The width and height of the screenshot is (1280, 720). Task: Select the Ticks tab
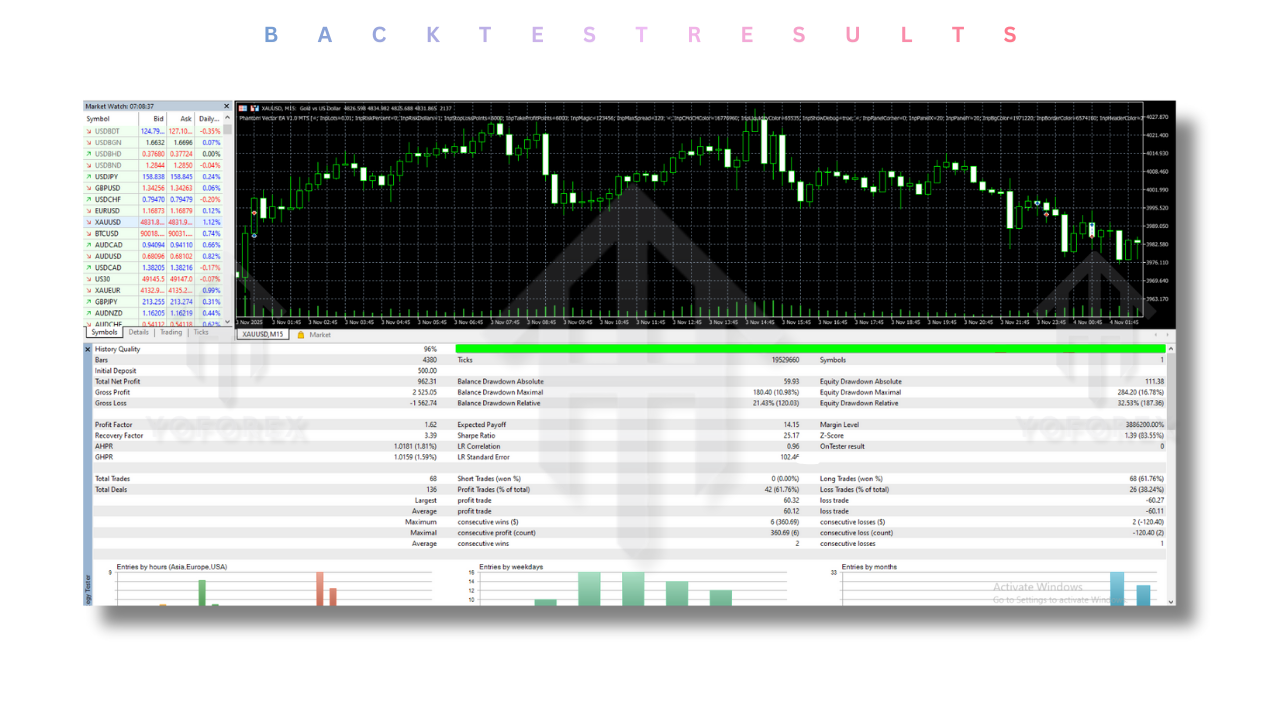(x=201, y=332)
